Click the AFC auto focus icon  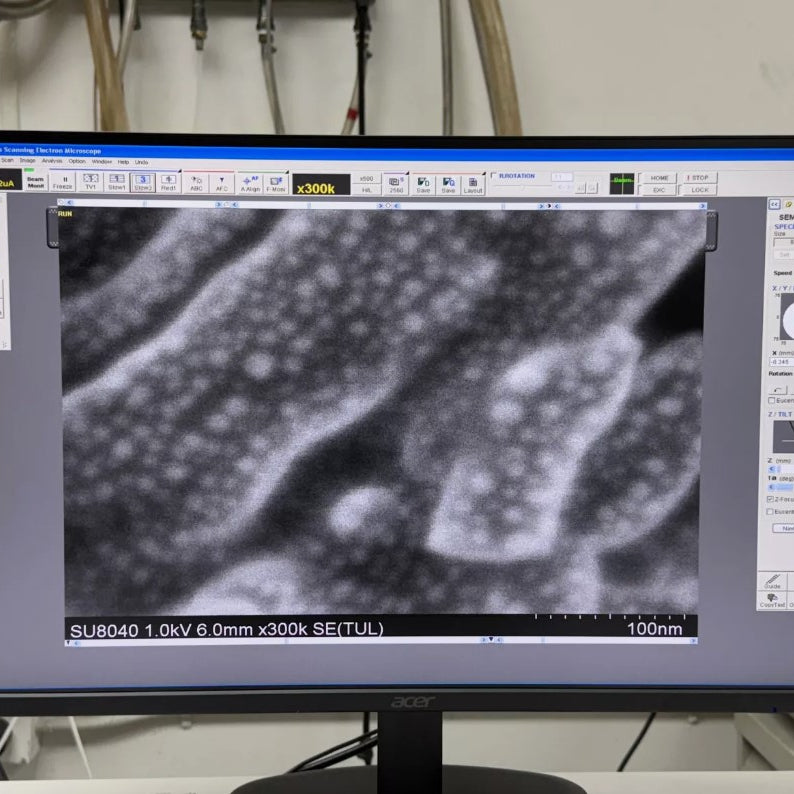click(x=222, y=183)
